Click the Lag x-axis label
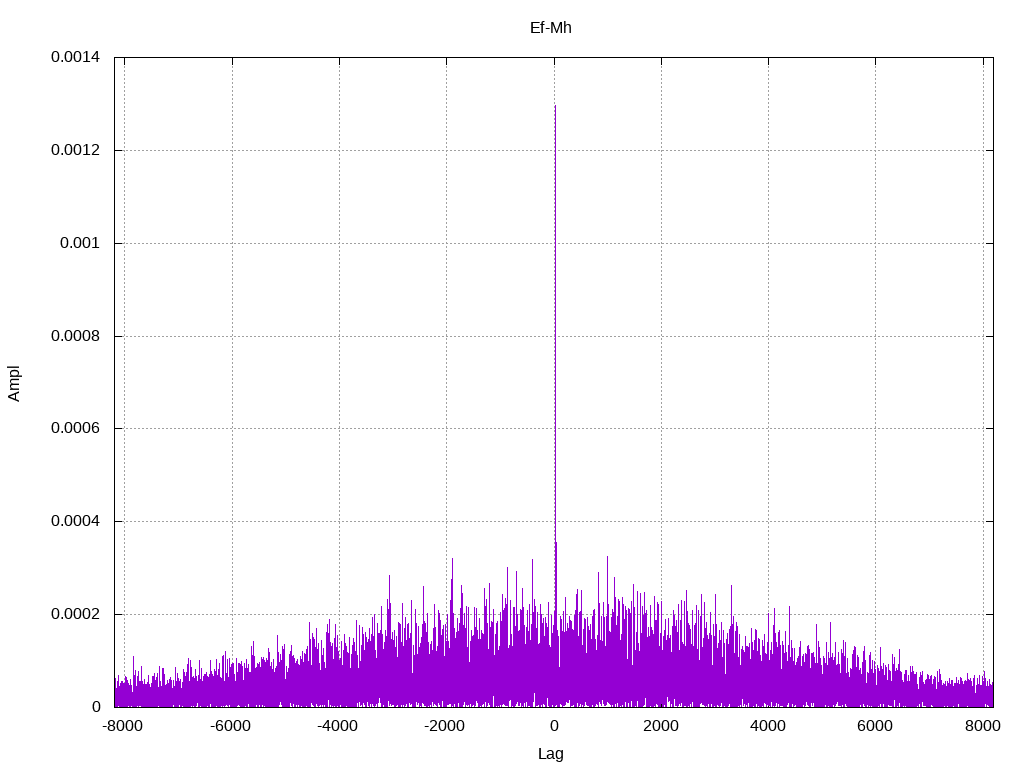This screenshot has width=1024, height=768. point(551,753)
